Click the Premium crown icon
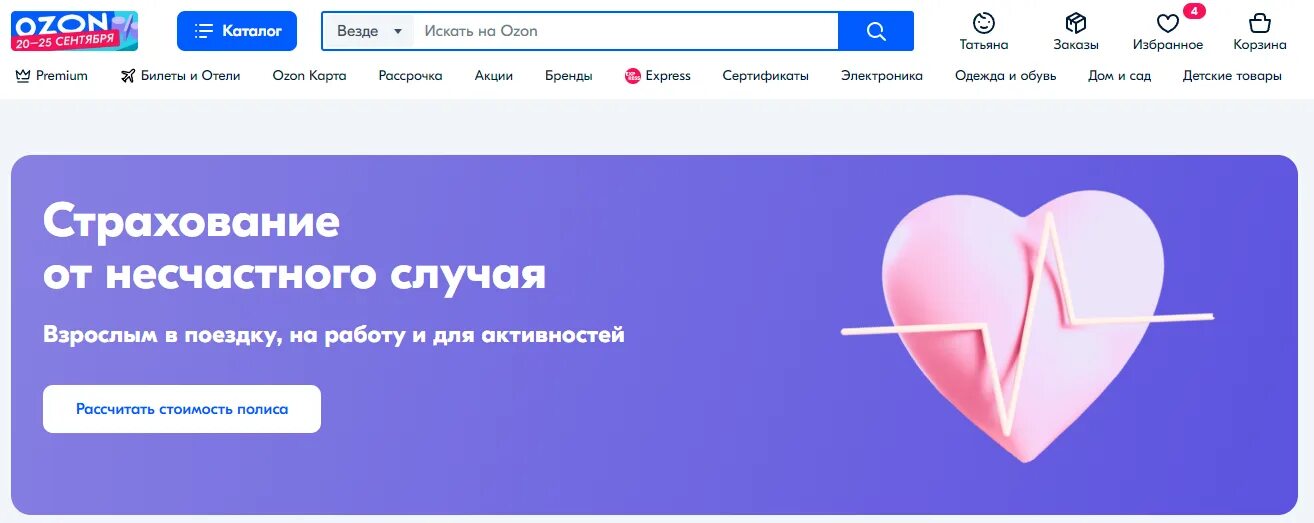This screenshot has height=523, width=1314. [x=24, y=76]
